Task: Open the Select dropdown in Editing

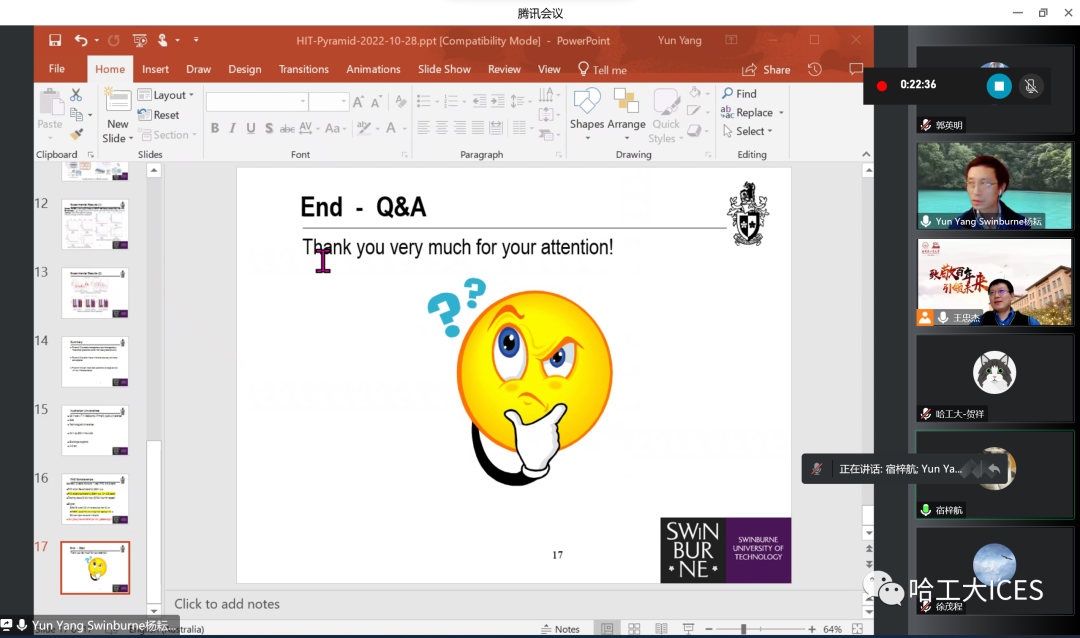Action: tap(750, 131)
